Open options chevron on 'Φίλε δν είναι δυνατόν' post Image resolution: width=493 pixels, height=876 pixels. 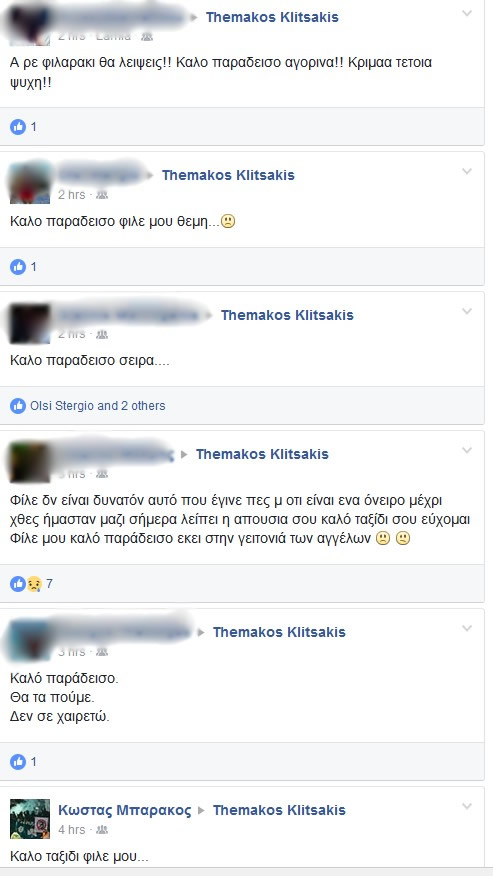(467, 450)
